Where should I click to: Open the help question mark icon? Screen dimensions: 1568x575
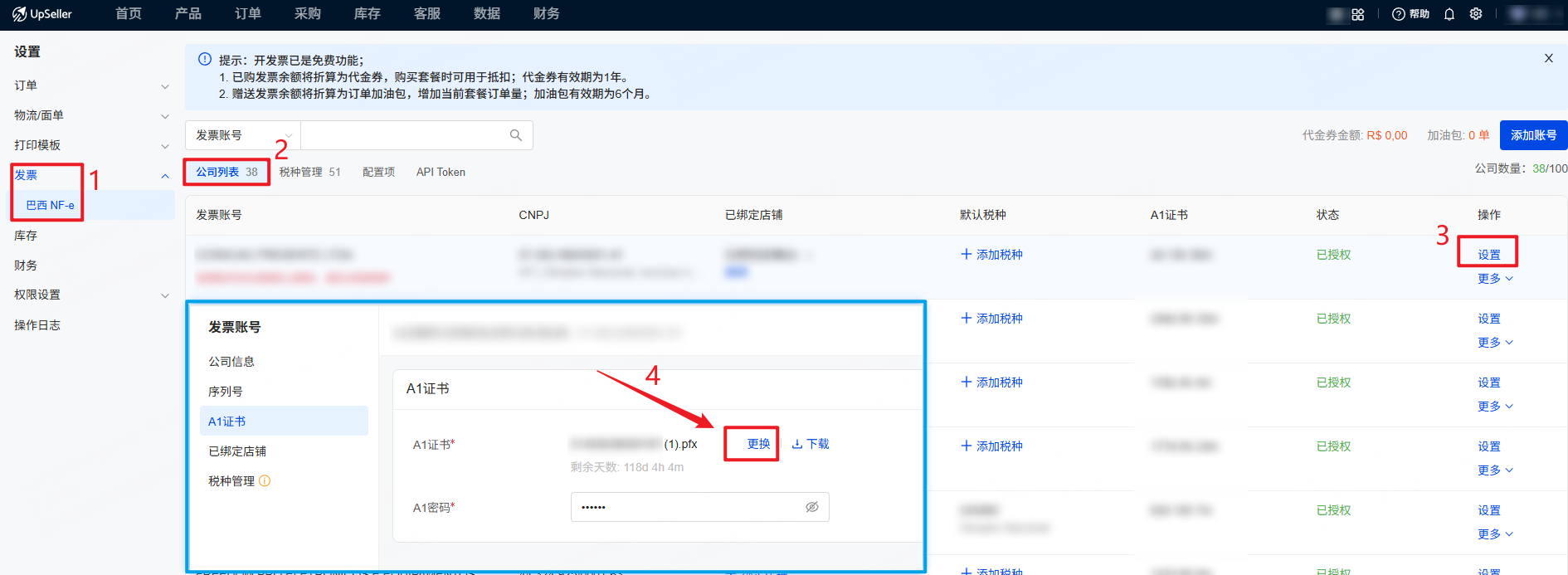[1398, 14]
